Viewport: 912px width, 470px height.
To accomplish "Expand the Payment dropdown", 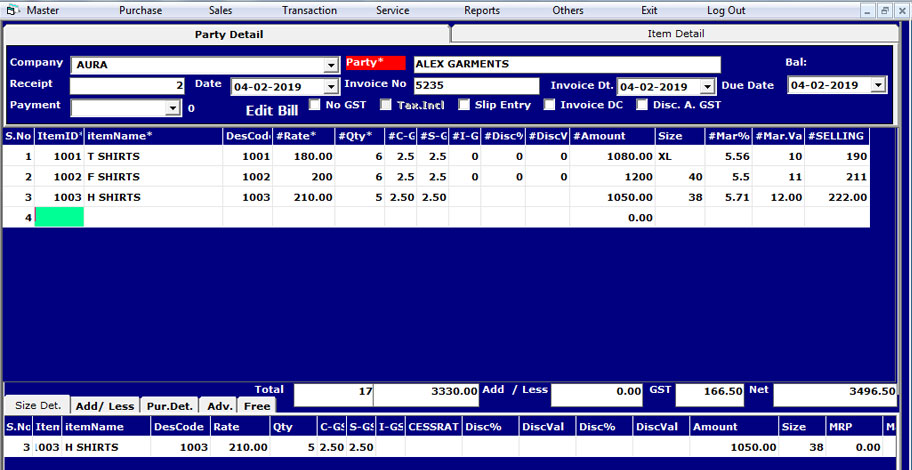I will click(172, 108).
